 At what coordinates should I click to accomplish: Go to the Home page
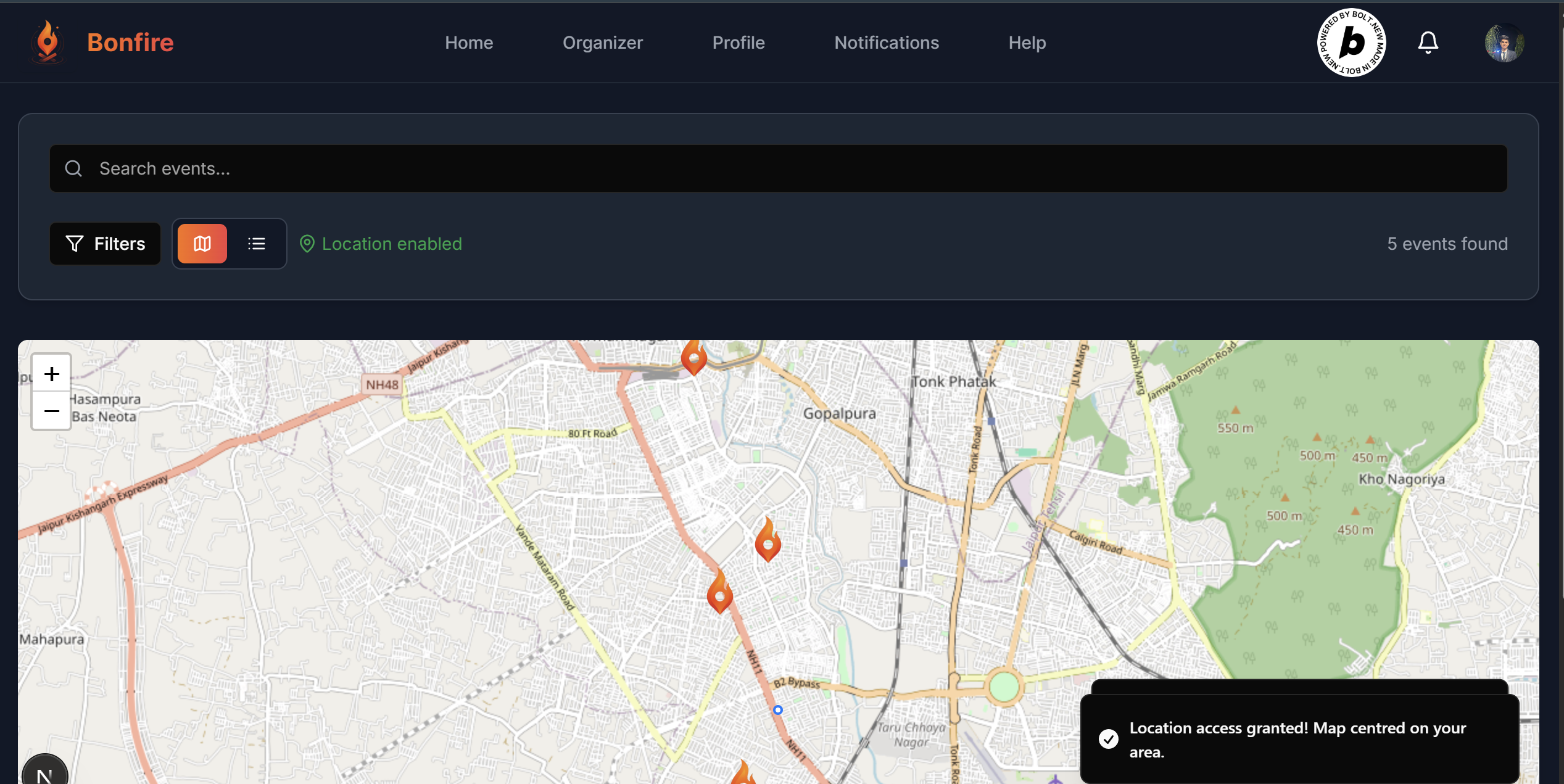click(x=469, y=43)
